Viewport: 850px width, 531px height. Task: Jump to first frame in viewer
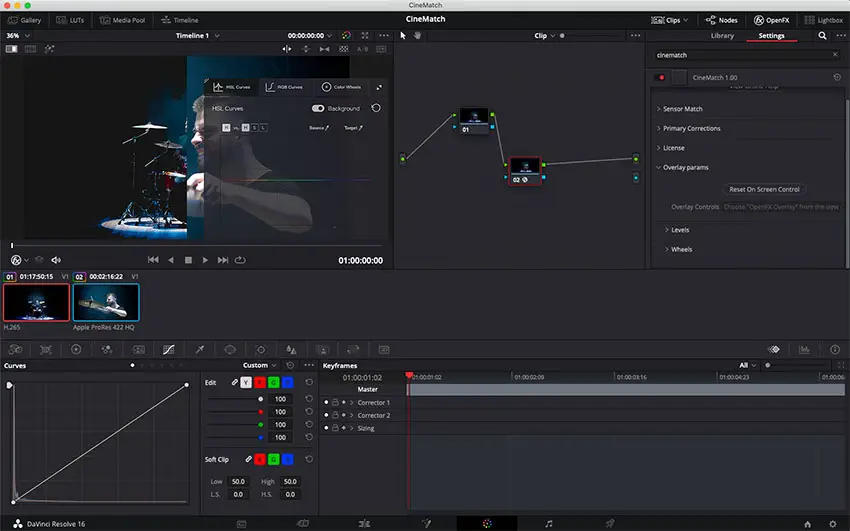(153, 260)
